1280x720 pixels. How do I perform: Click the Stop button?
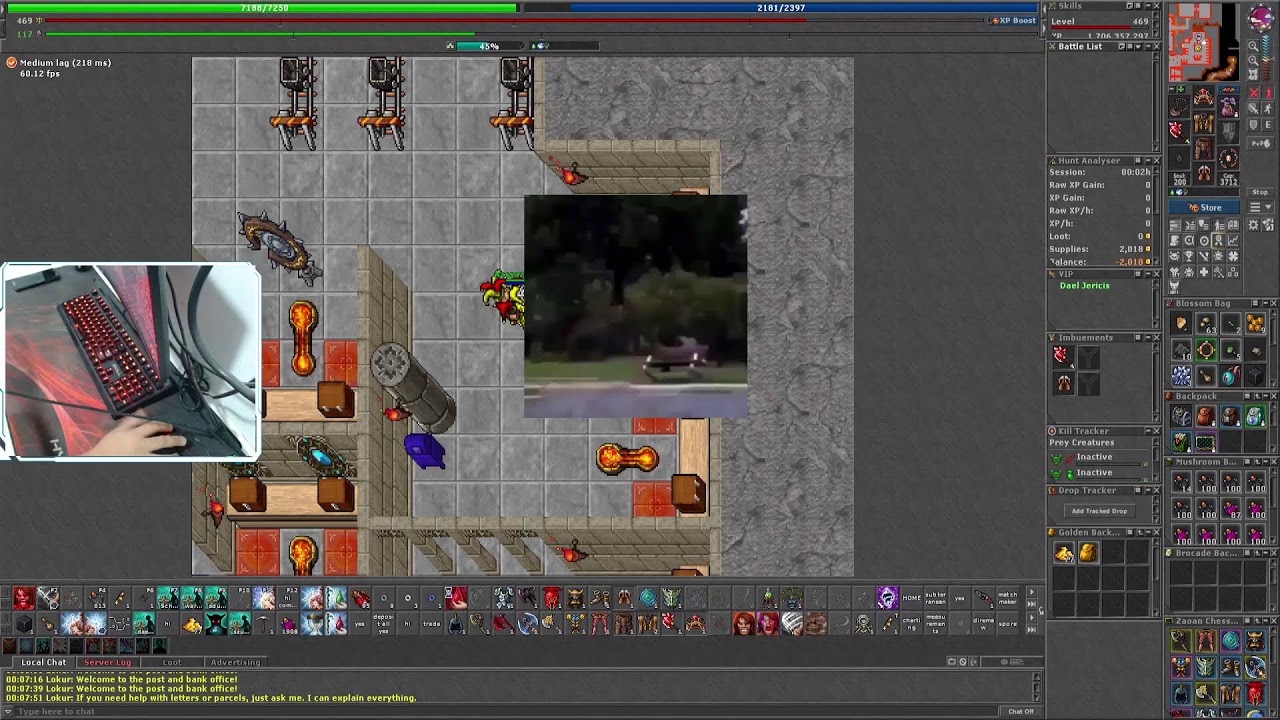click(1260, 192)
